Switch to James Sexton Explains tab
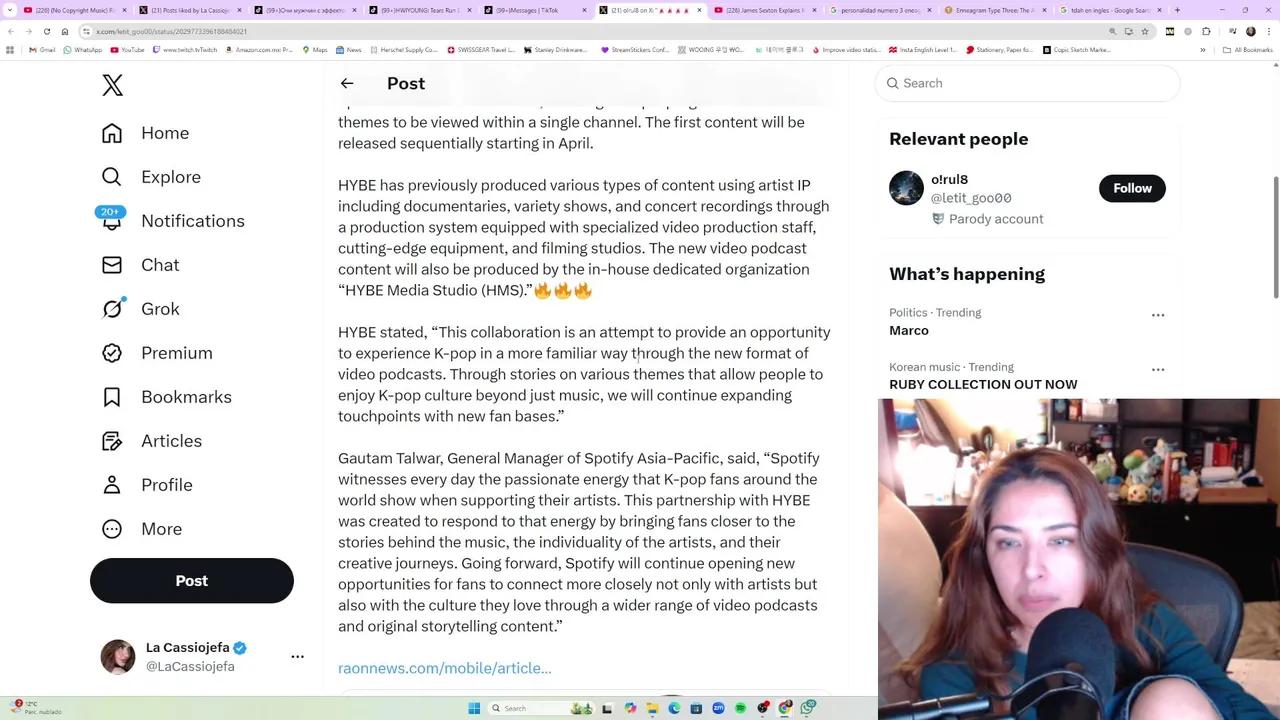Image resolution: width=1280 pixels, height=720 pixels. pyautogui.click(x=763, y=10)
